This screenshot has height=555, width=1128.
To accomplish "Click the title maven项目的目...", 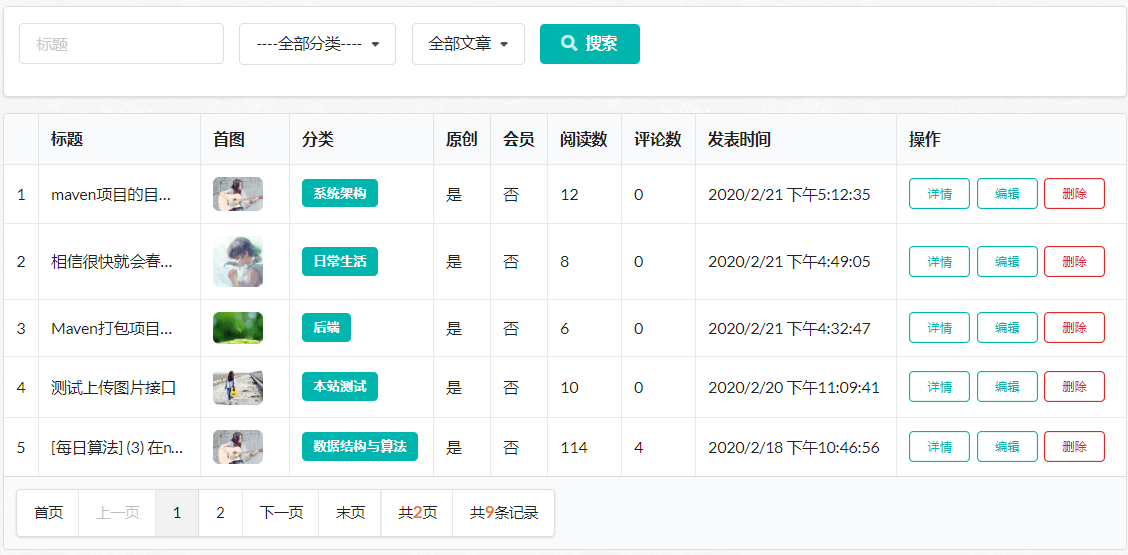I will point(112,194).
